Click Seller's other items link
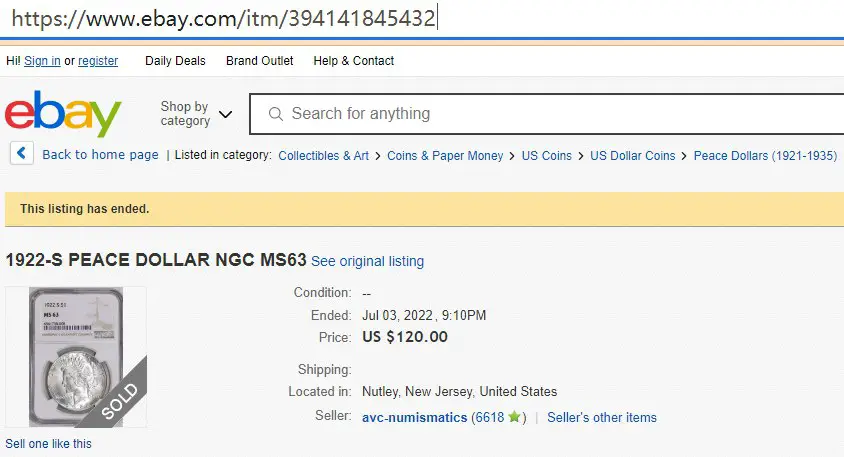844x457 pixels. 602,417
